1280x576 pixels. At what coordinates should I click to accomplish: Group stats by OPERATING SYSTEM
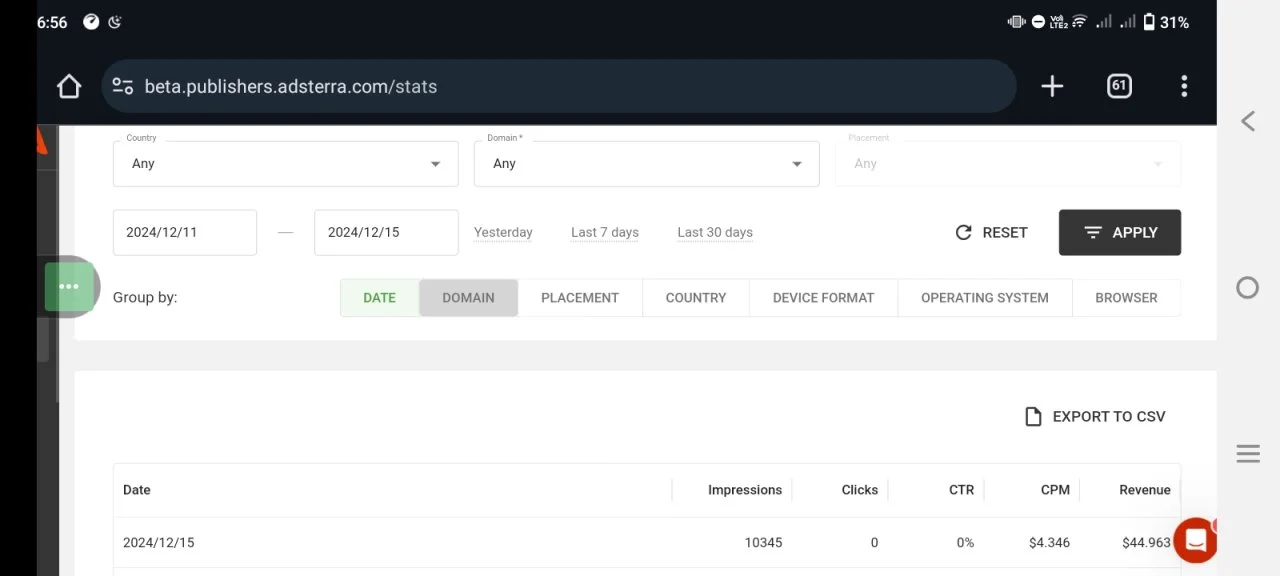(985, 298)
